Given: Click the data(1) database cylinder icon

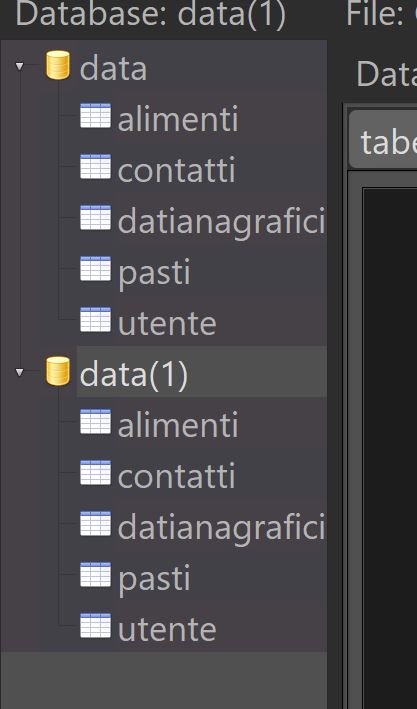Looking at the screenshot, I should (58, 371).
